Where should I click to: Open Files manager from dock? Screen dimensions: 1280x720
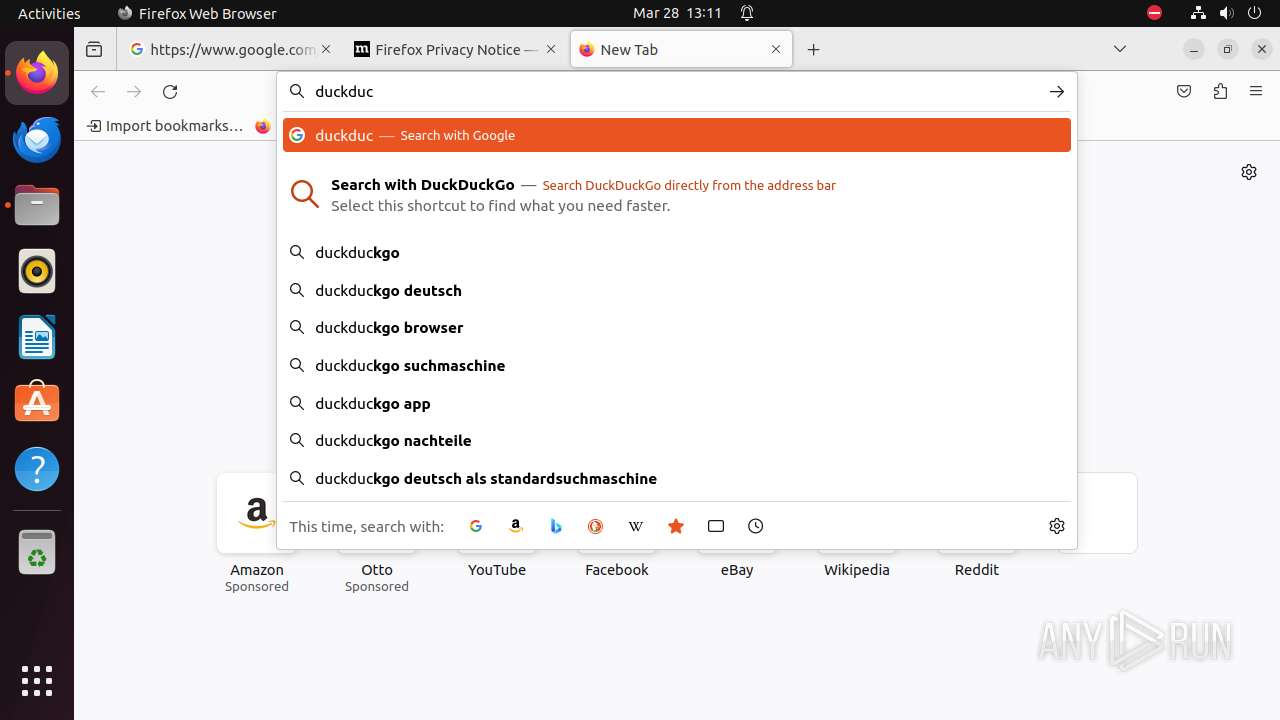point(37,205)
